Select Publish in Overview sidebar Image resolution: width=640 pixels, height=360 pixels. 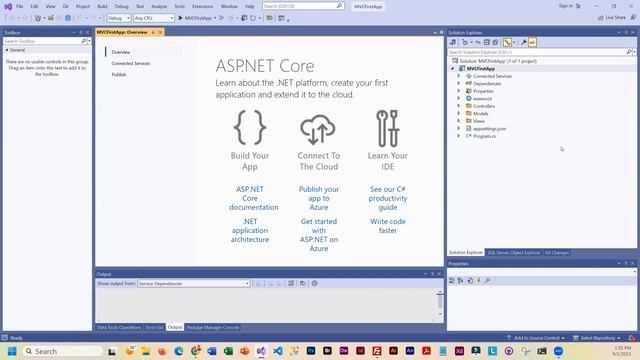119,75
